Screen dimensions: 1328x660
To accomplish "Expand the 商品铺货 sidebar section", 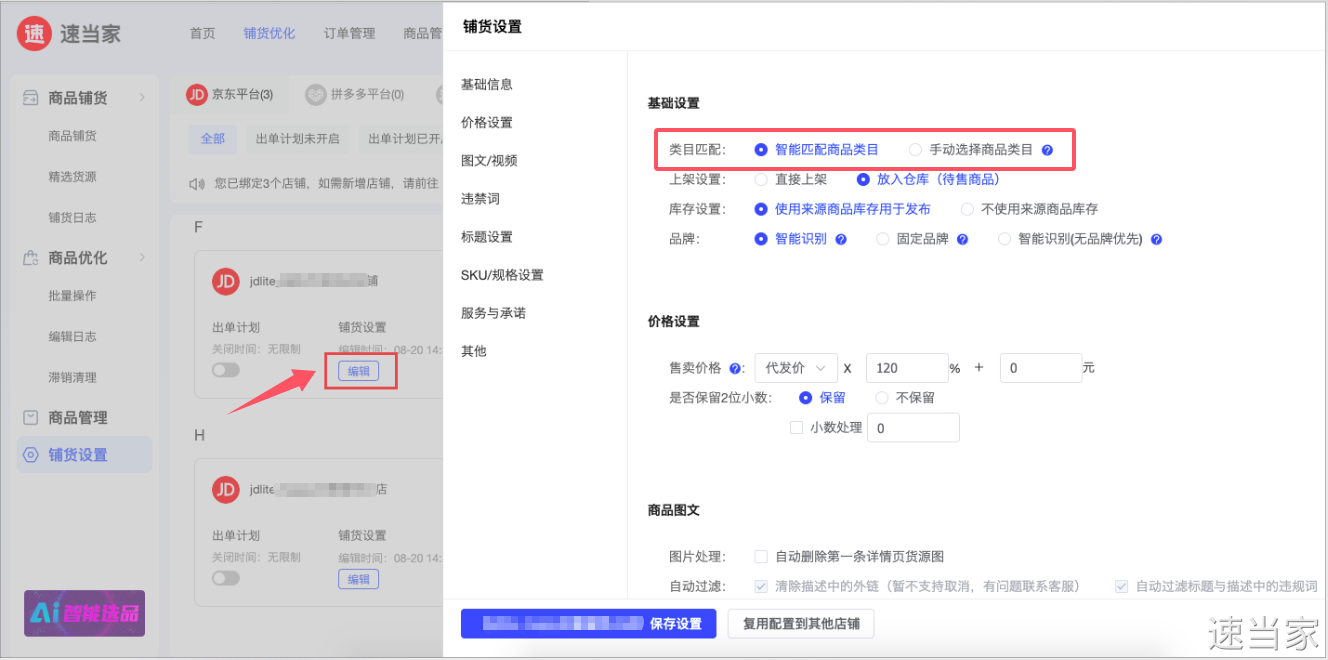I will (142, 97).
